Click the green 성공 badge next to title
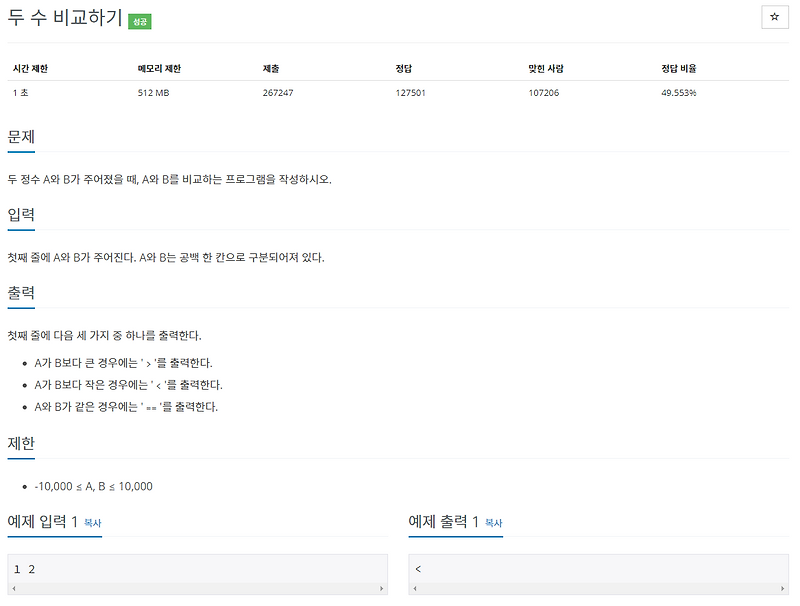Screen dimensions: 800x606 point(140,20)
